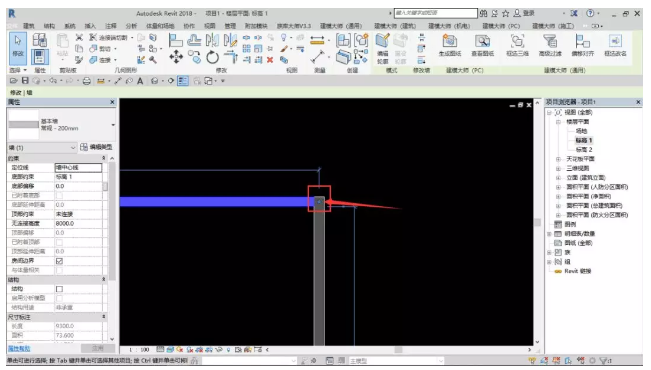
Task: Choose the Rotate tool in Modify panel
Action: pos(212,57)
